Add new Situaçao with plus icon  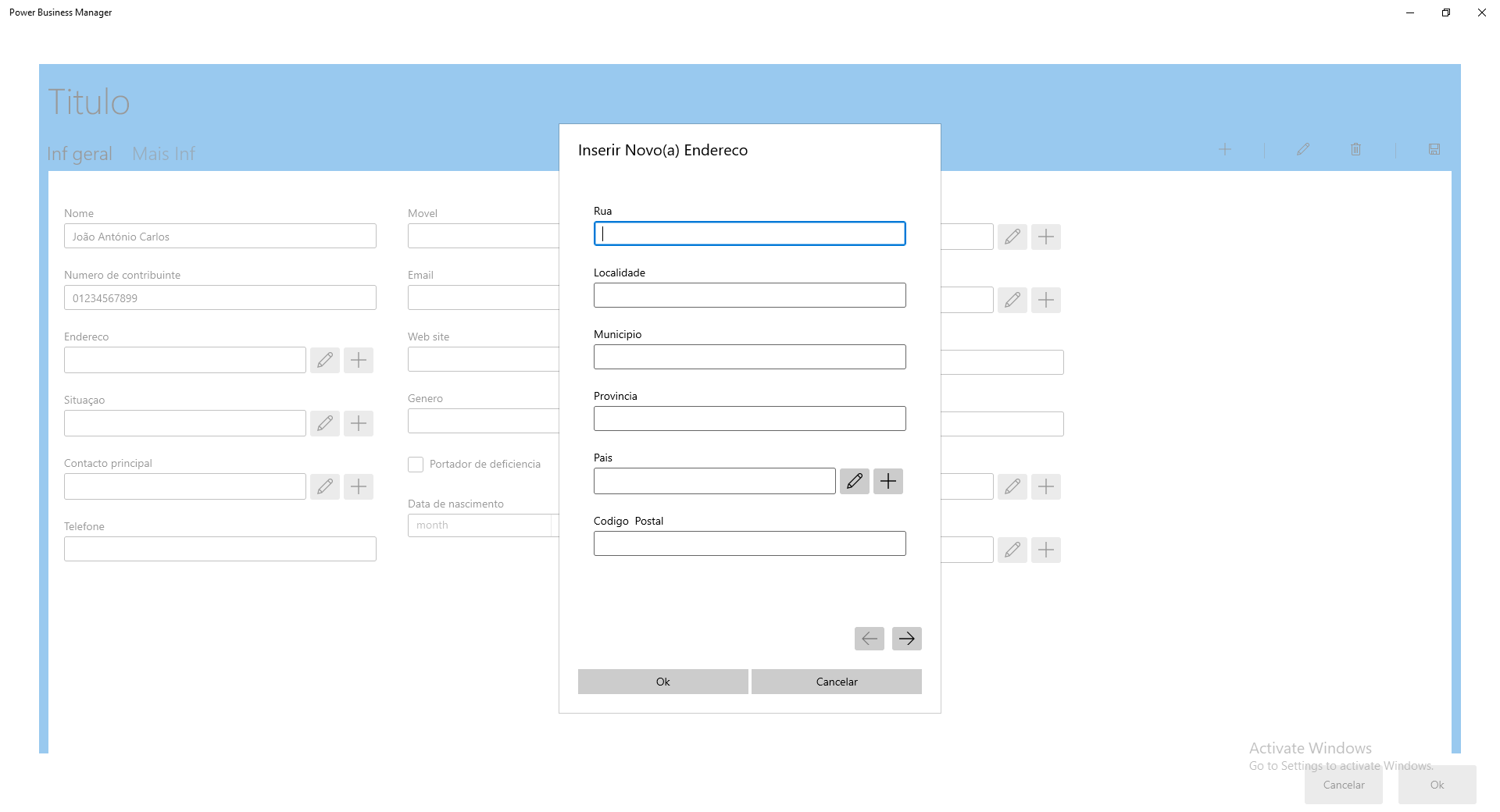(x=359, y=423)
